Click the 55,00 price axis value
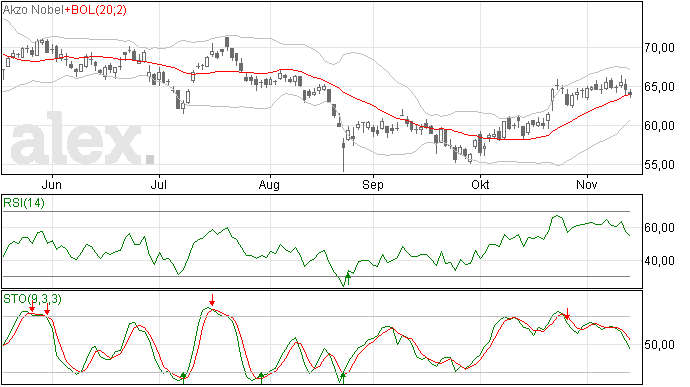This screenshot has width=690, height=387. click(659, 165)
